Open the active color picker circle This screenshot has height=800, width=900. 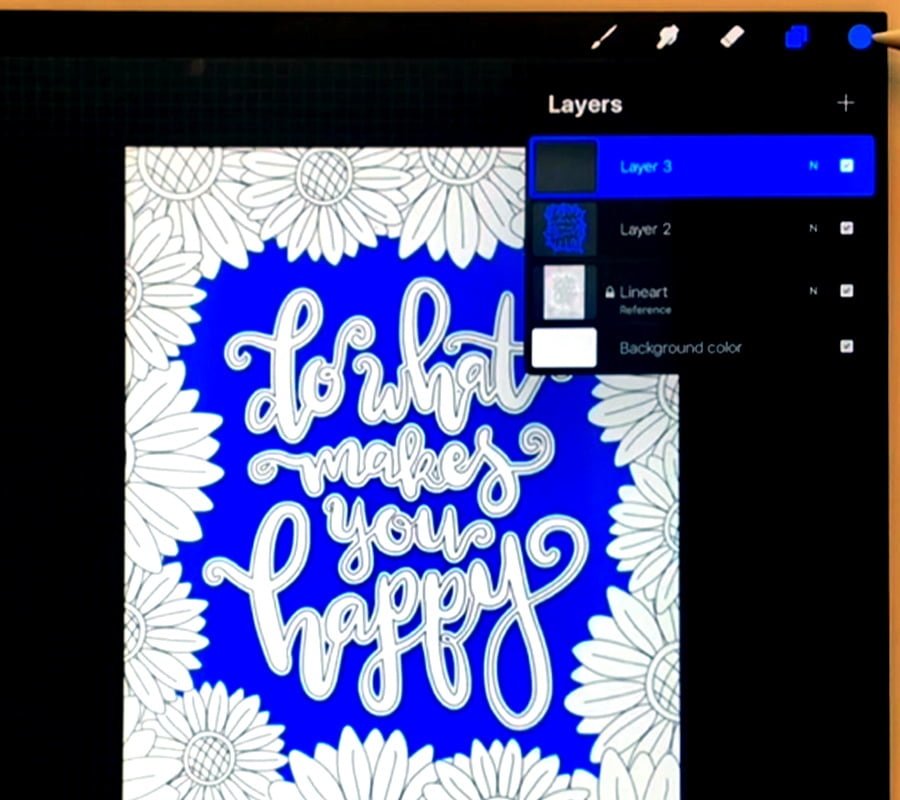[860, 37]
